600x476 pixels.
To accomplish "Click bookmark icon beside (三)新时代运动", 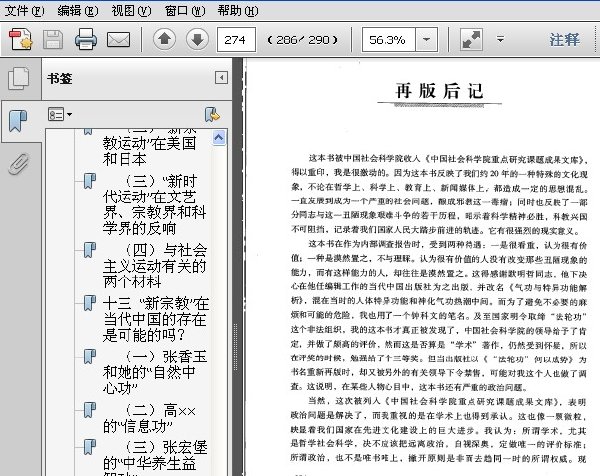I will coord(90,181).
